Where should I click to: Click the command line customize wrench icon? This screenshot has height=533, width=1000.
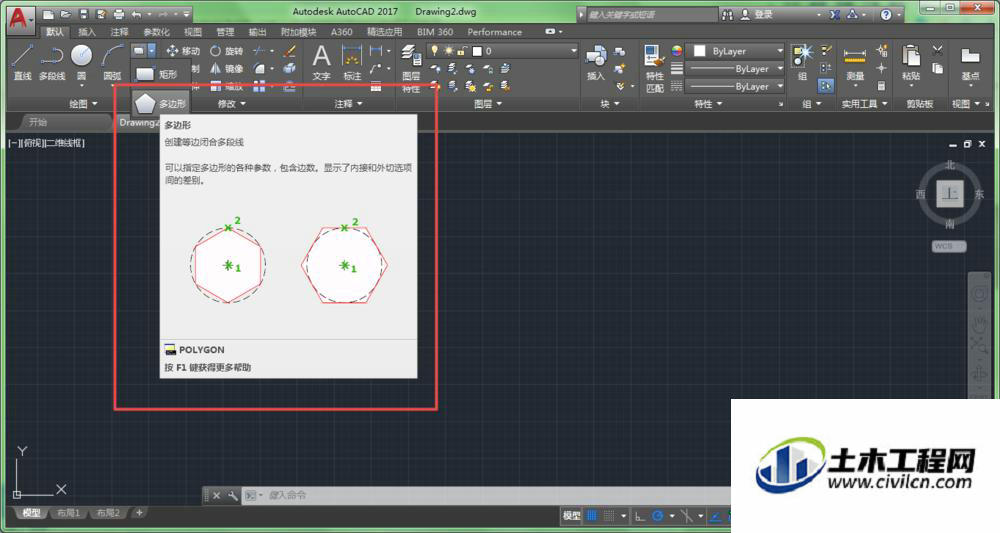point(233,495)
